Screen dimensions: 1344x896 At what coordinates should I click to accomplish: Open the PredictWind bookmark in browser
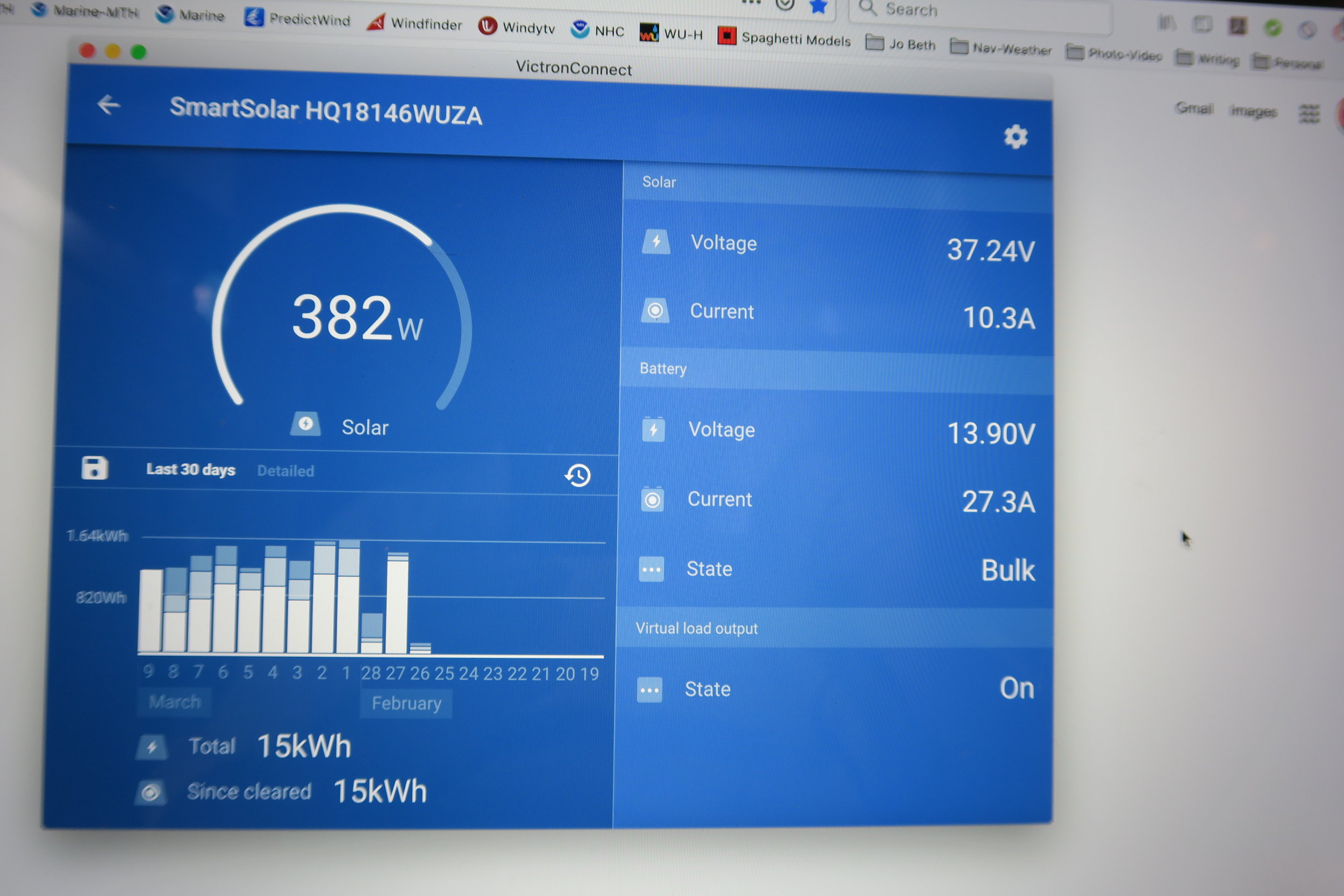click(297, 19)
